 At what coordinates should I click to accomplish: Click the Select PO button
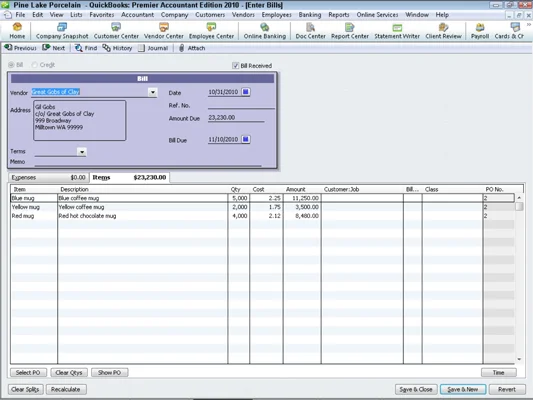point(28,372)
